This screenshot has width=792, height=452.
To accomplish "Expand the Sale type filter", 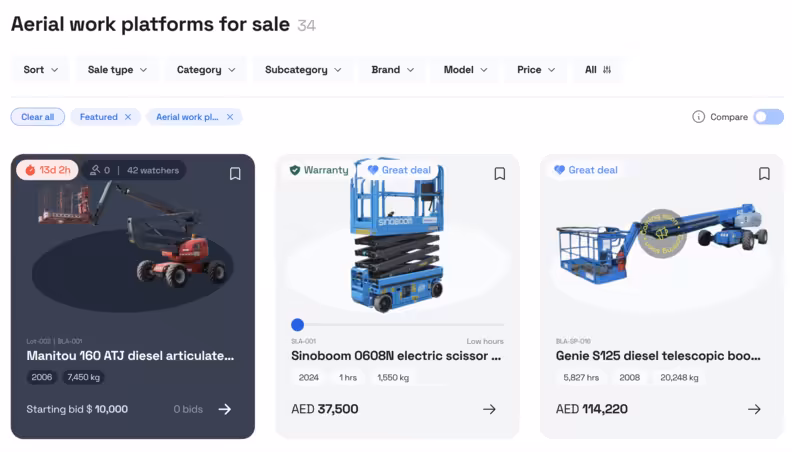I will (x=117, y=70).
